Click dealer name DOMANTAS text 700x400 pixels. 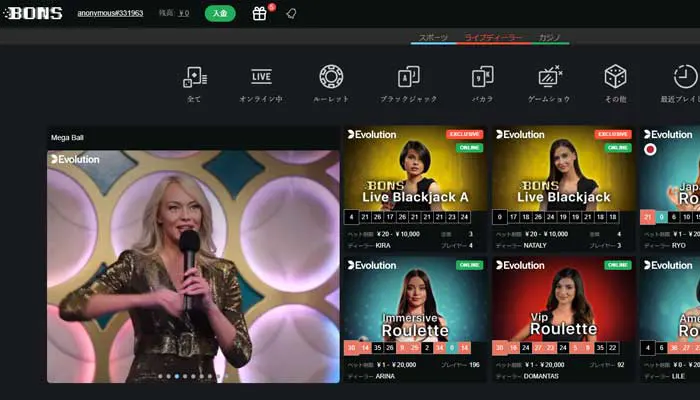tap(541, 376)
